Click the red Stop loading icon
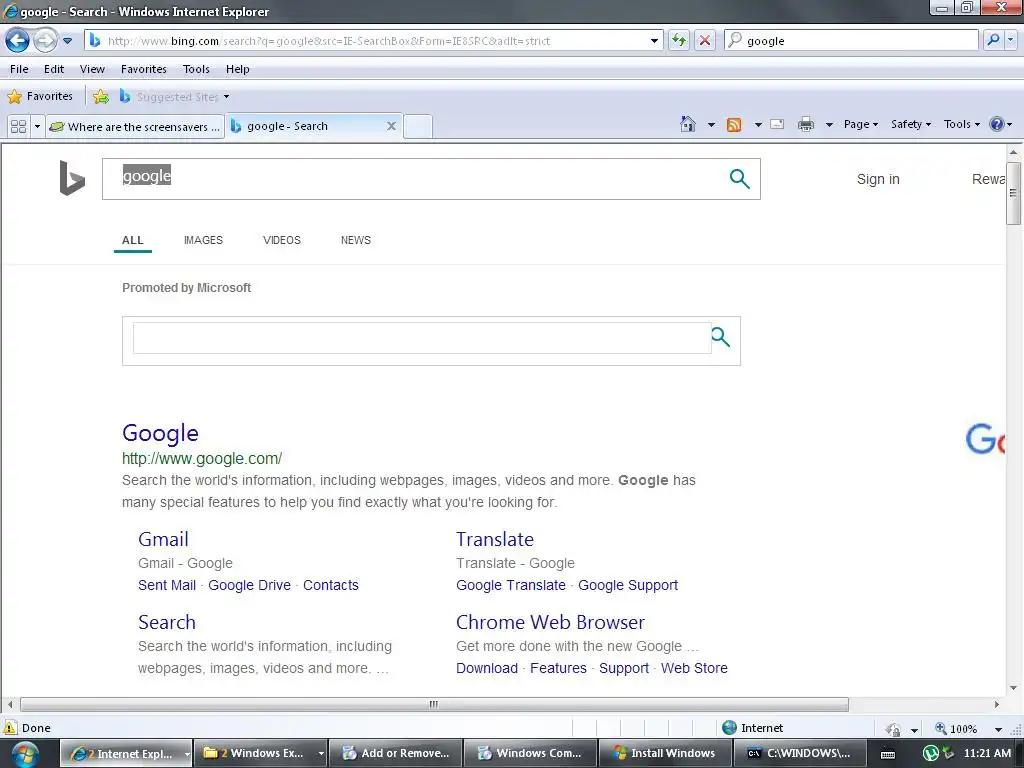 pos(705,40)
